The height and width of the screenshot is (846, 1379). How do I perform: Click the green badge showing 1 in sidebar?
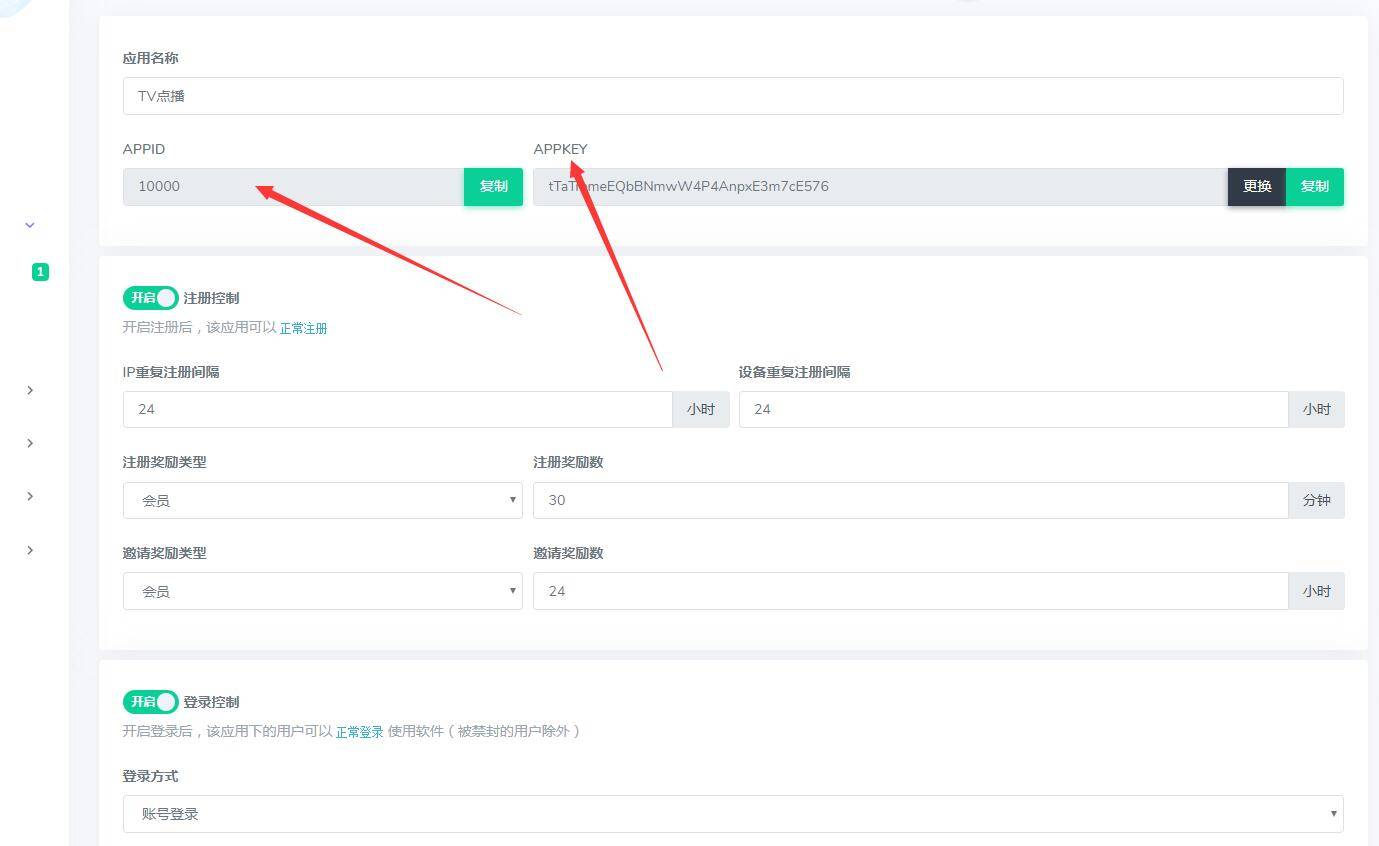click(x=40, y=272)
